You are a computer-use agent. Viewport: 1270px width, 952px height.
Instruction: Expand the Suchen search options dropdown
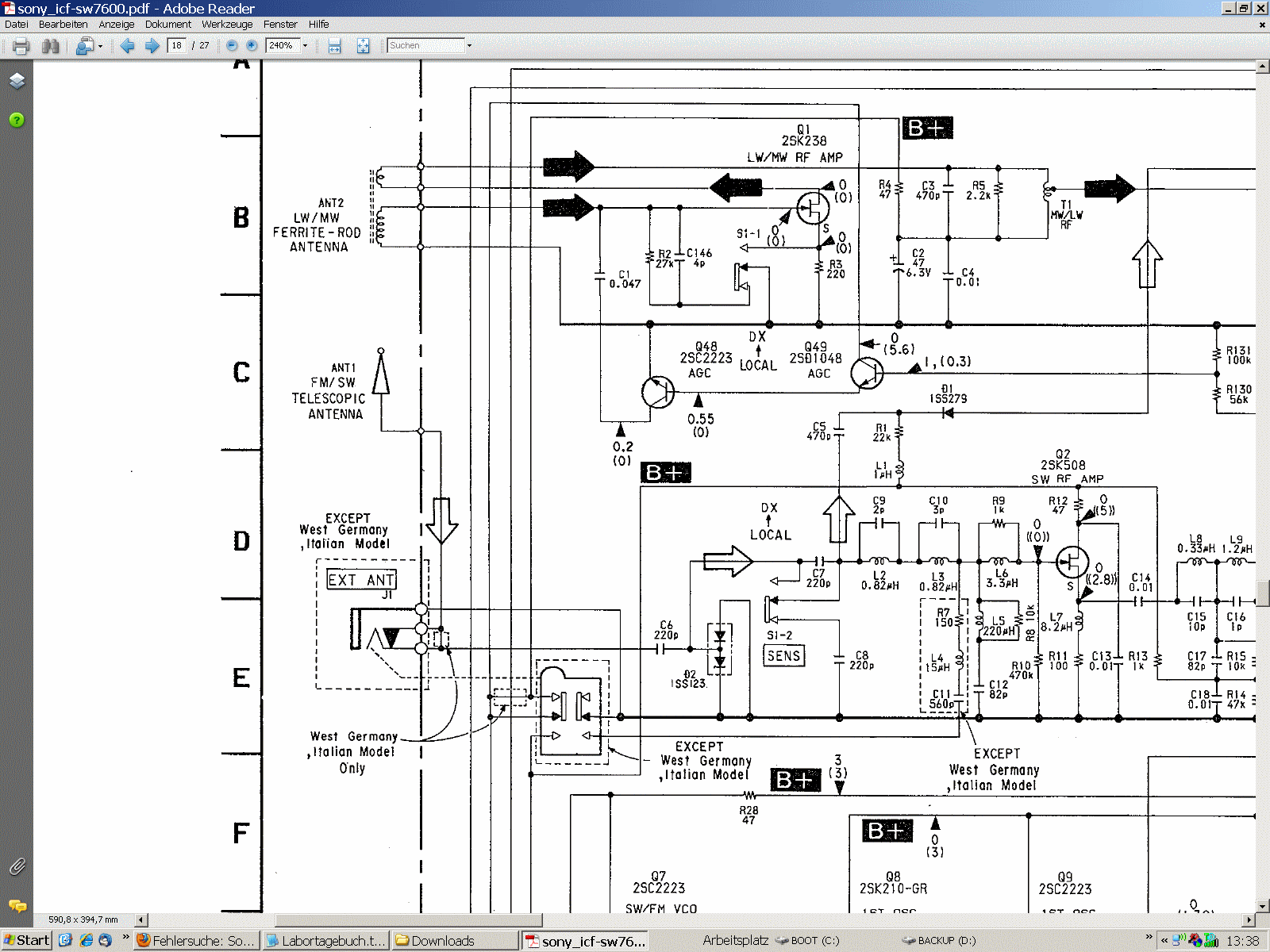469,46
